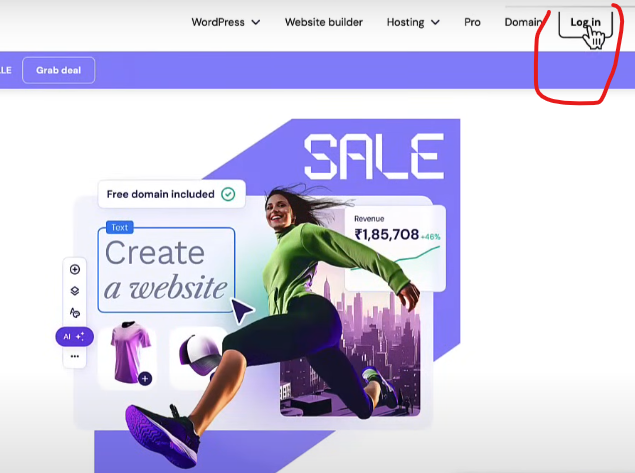Open the purple AI tools button

[74, 337]
